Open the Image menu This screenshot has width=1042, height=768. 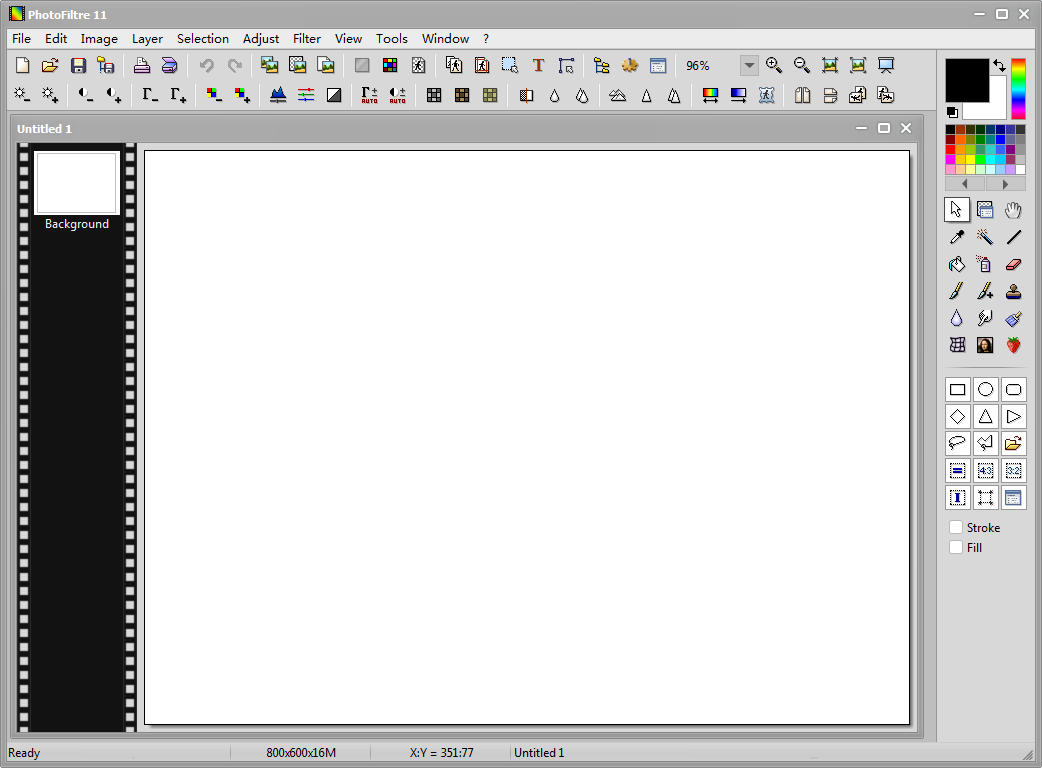tap(99, 39)
